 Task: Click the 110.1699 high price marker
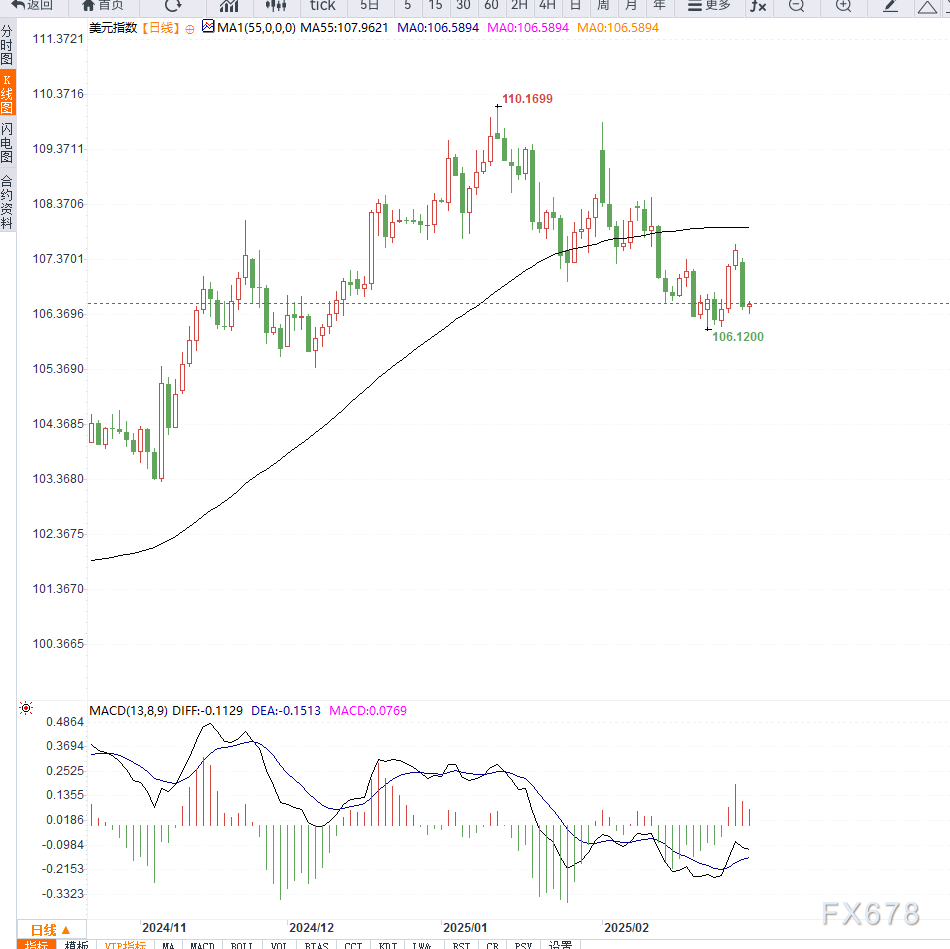tap(527, 99)
